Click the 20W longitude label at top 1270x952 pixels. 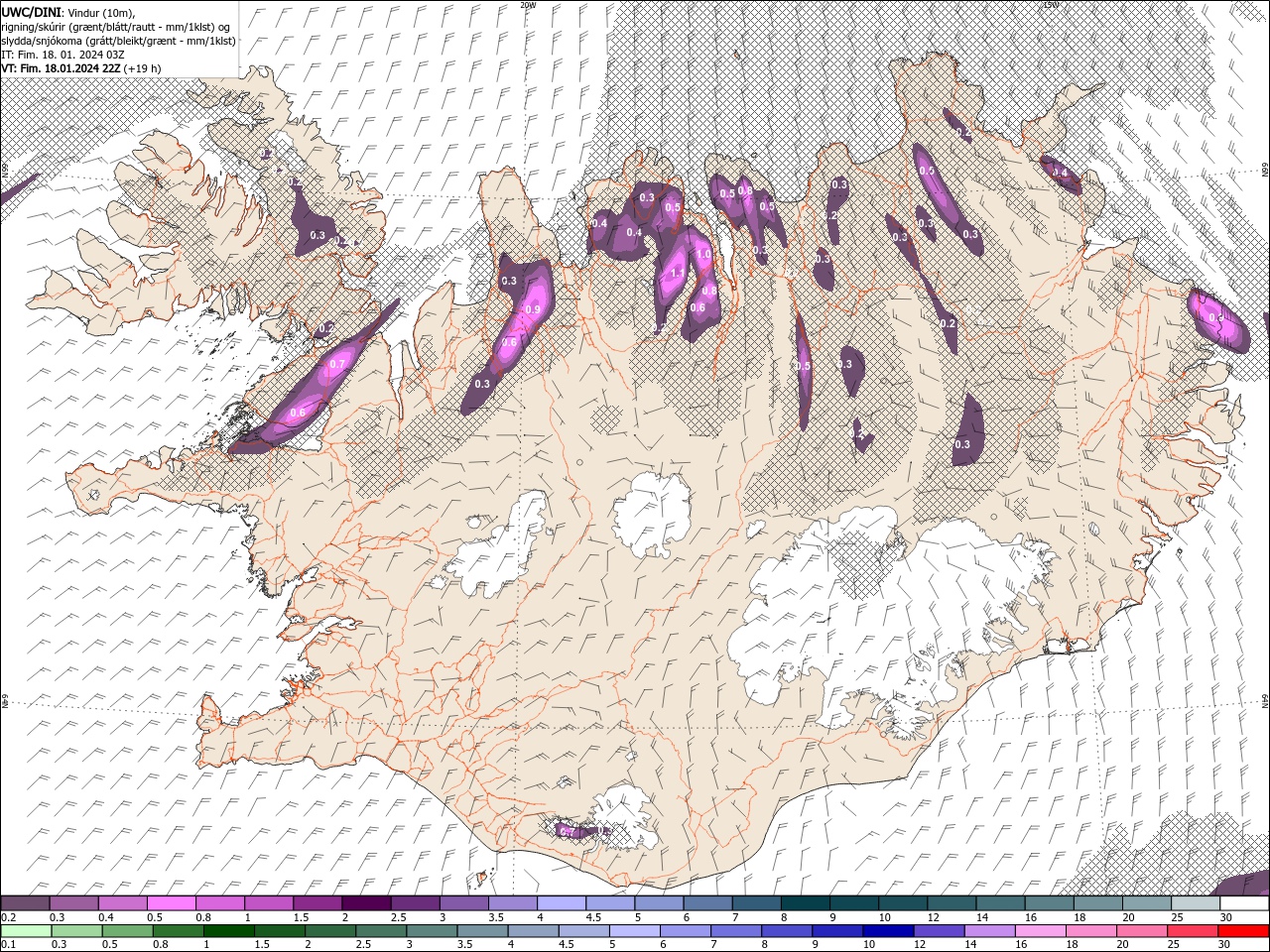528,5
